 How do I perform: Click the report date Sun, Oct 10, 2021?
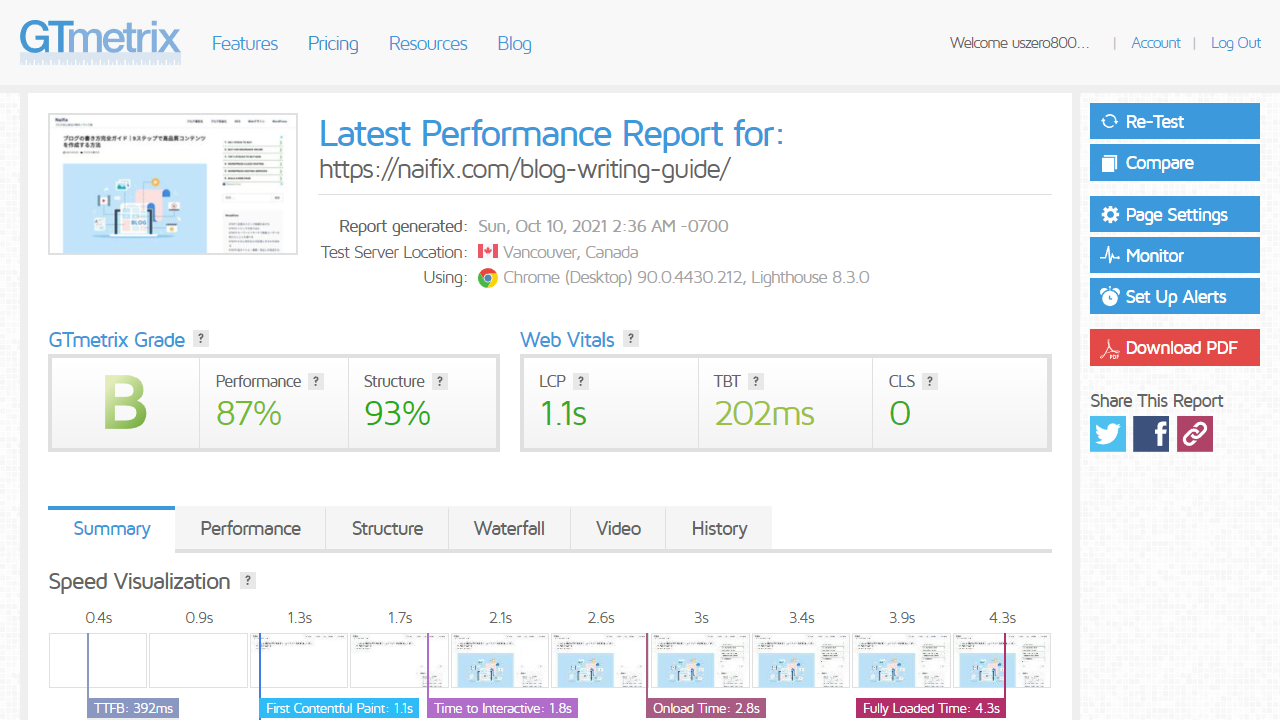click(x=604, y=226)
